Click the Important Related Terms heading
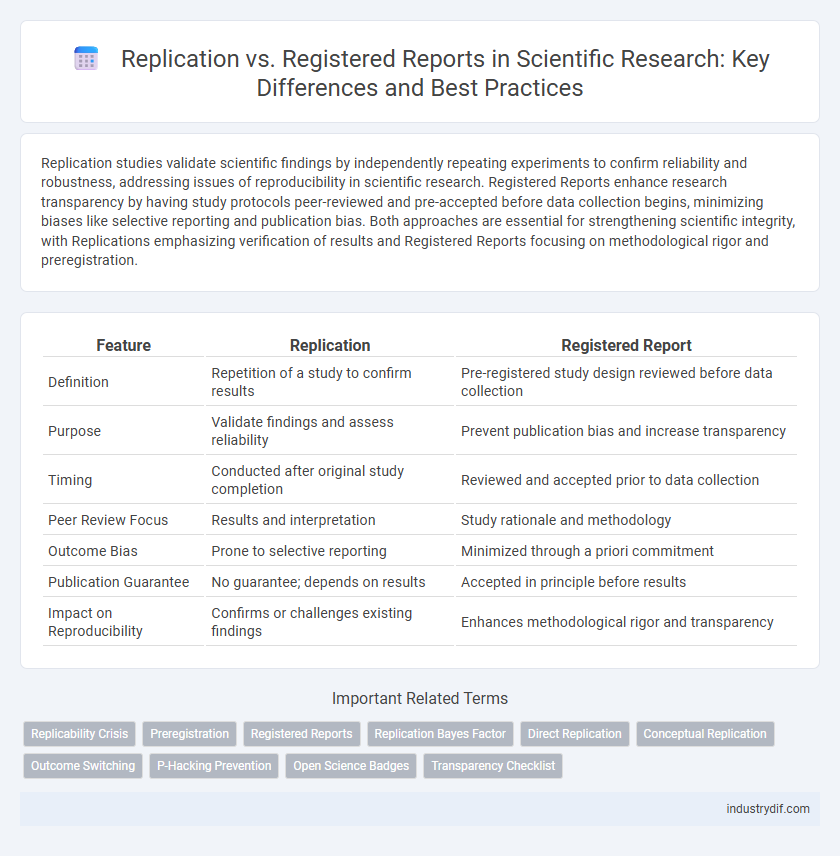The height and width of the screenshot is (856, 840). pyautogui.click(x=420, y=698)
